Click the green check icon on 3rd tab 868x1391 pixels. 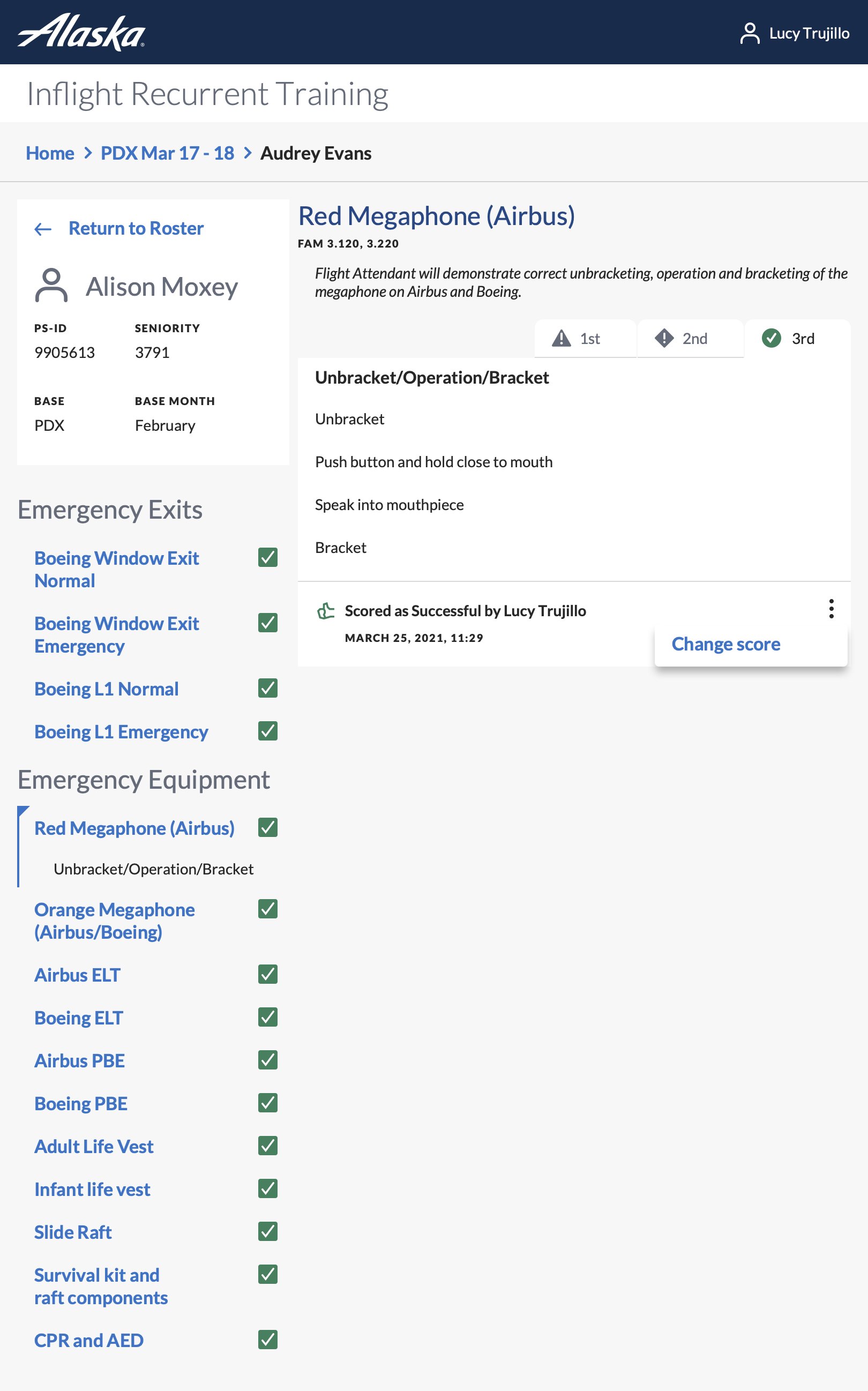pos(772,338)
